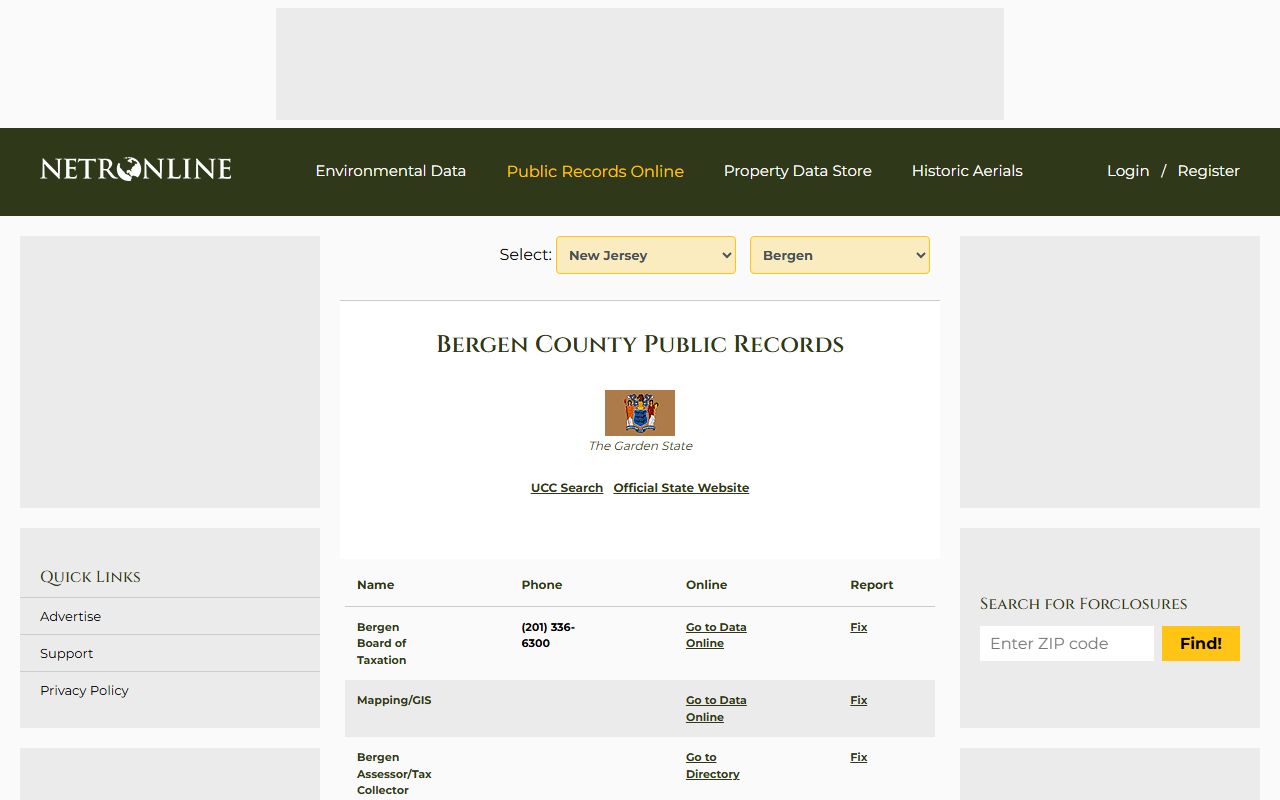Open the Environmental Data menu
This screenshot has width=1280, height=800.
pyautogui.click(x=391, y=171)
